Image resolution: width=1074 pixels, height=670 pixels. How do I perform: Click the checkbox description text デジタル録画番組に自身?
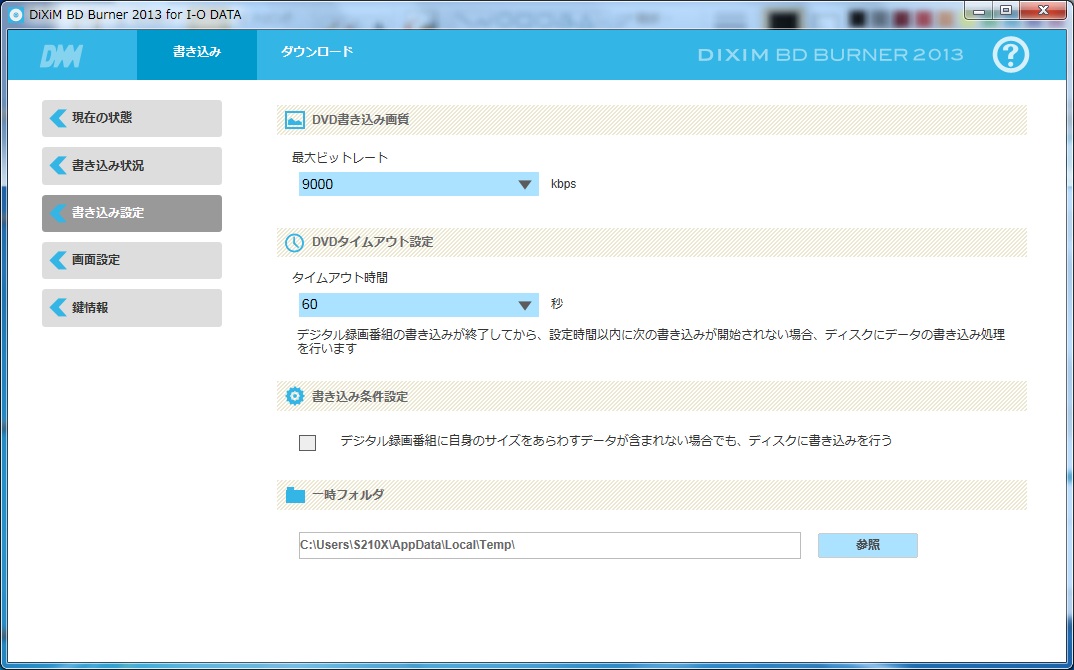coord(616,441)
